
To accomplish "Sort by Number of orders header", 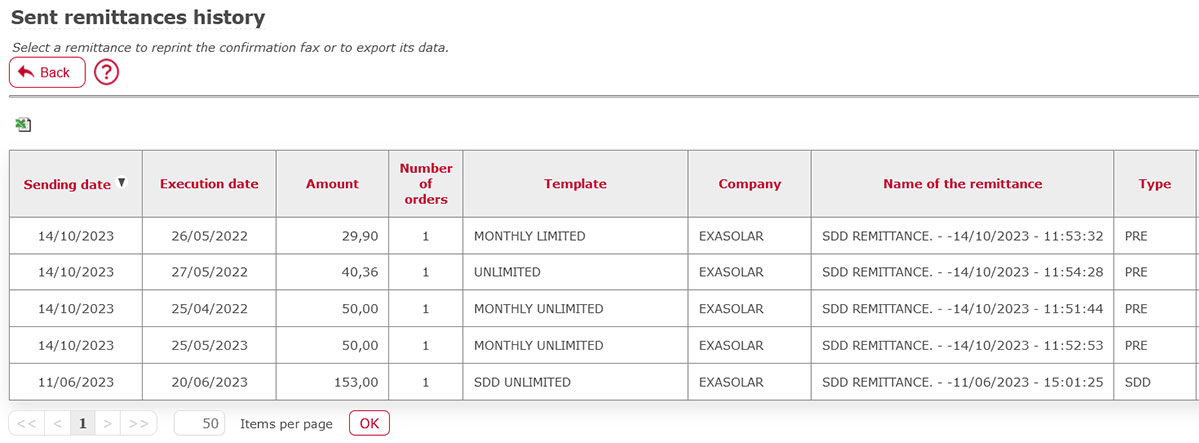I will [426, 184].
